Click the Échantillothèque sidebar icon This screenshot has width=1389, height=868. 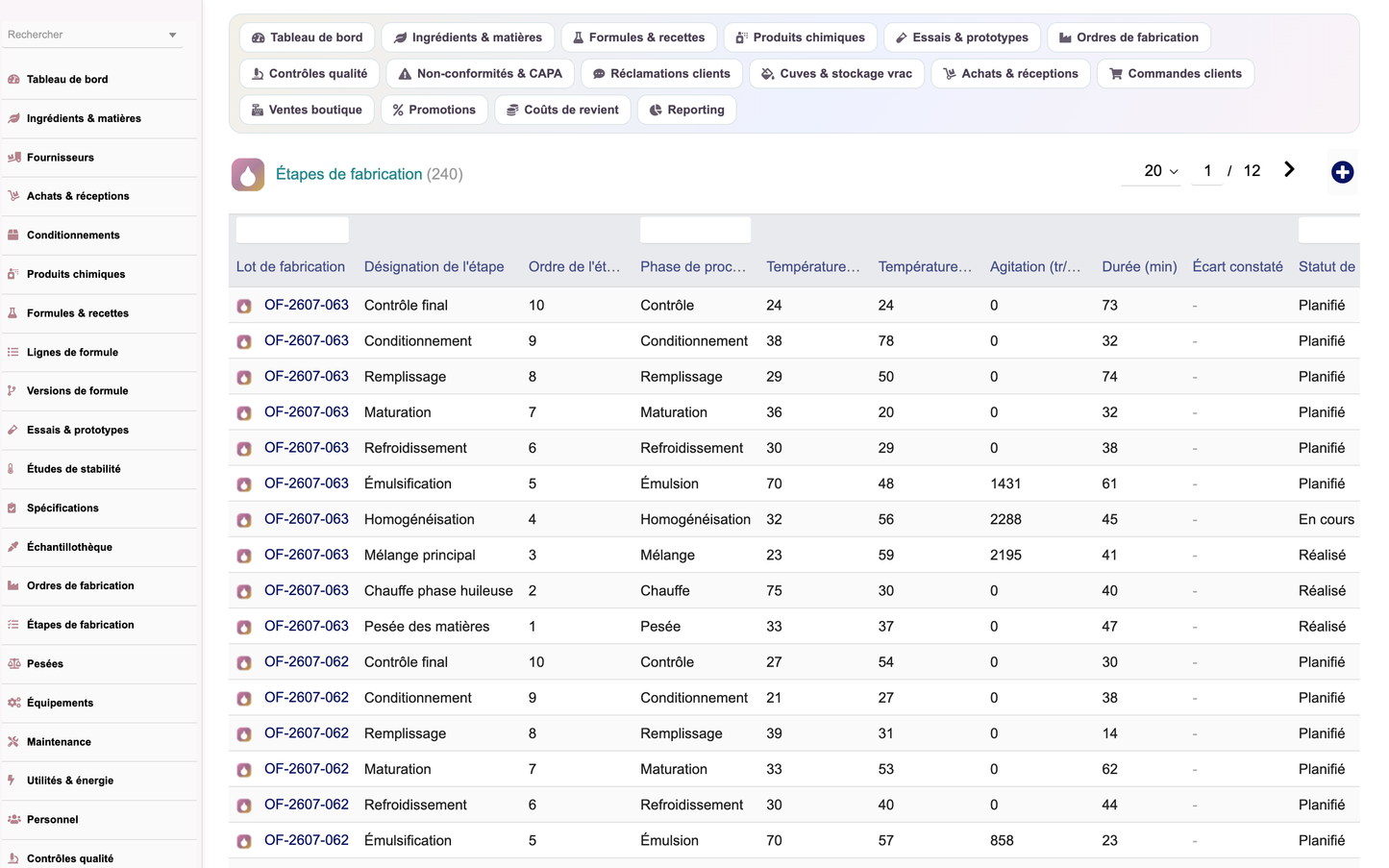pyautogui.click(x=13, y=547)
